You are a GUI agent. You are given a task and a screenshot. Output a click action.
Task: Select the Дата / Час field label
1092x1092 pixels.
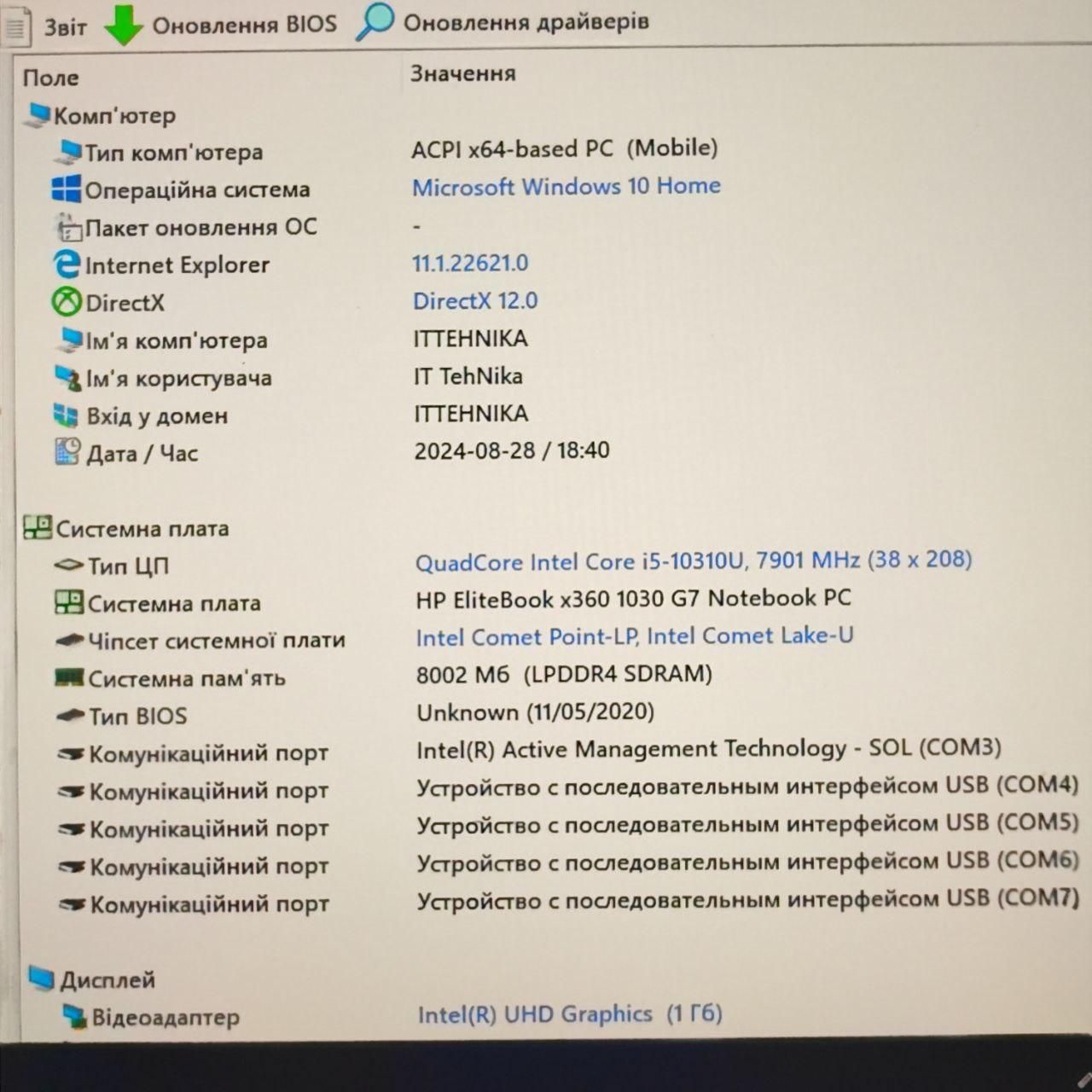142,453
